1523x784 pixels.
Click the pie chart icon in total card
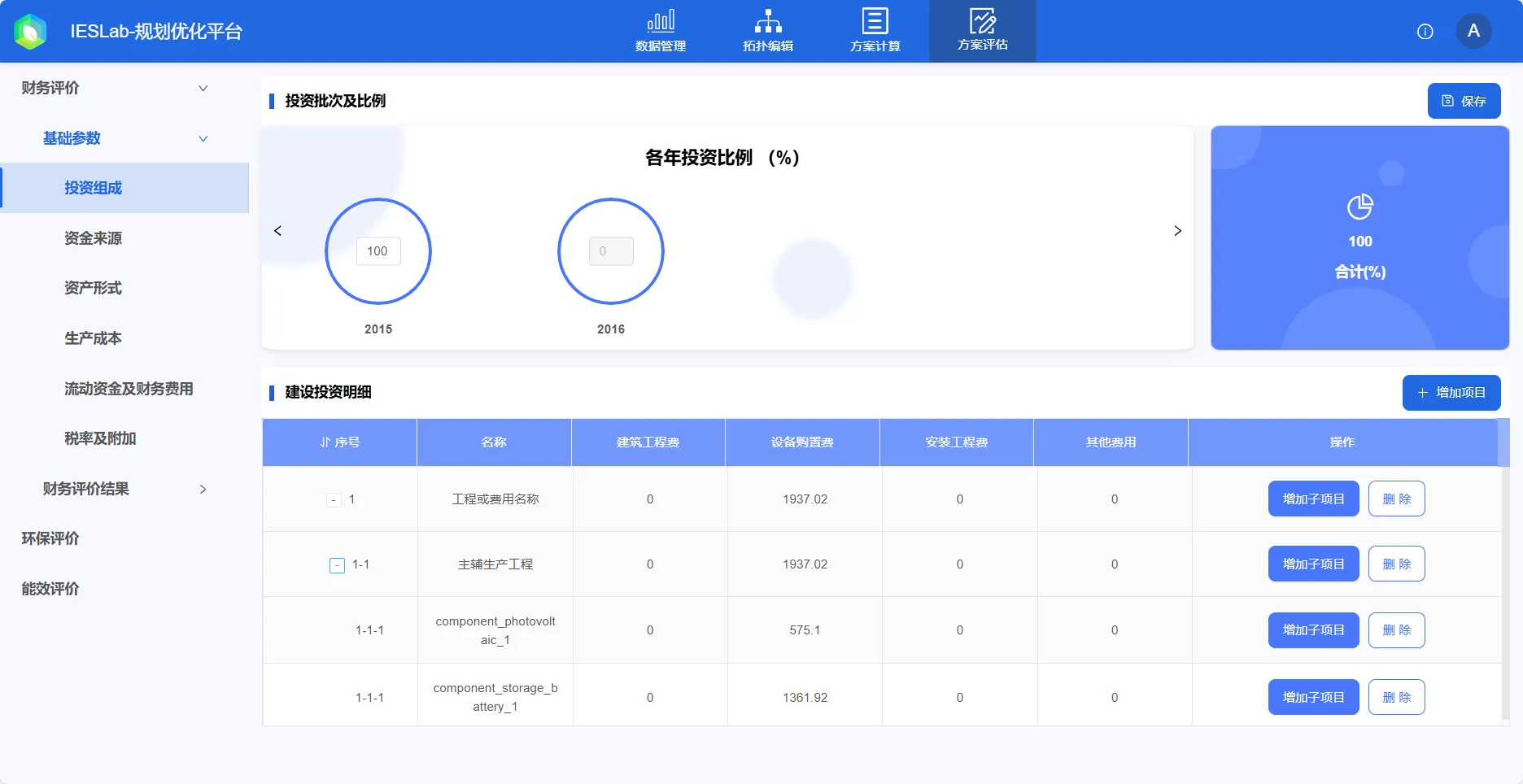pos(1360,207)
